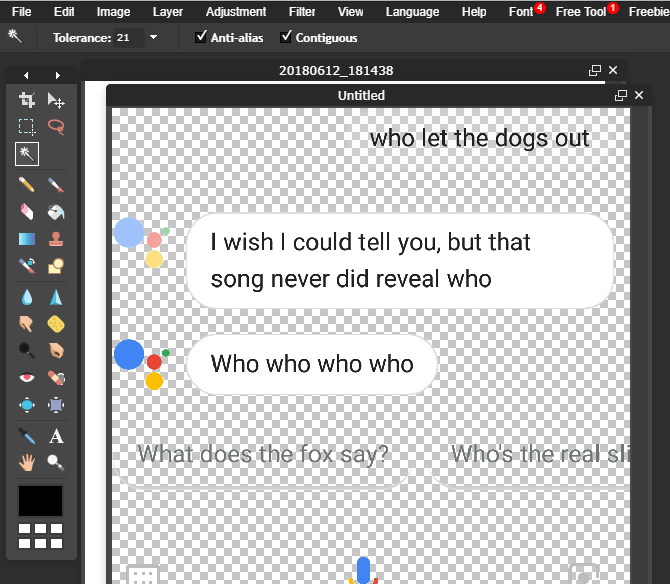Select the Red Eye Reduction tool
Screen dimensions: 670x584
tap(26, 378)
